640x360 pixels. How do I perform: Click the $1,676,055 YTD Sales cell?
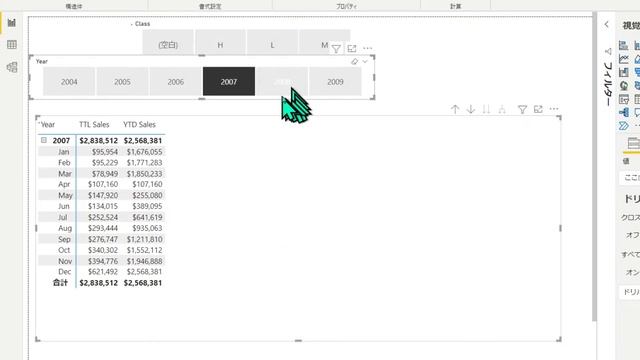(144, 152)
